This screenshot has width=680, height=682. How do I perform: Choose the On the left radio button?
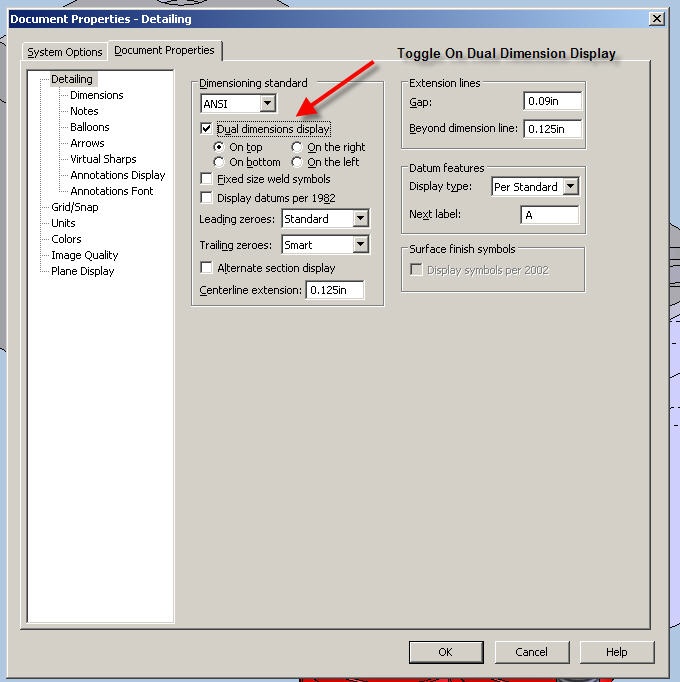pyautogui.click(x=297, y=162)
